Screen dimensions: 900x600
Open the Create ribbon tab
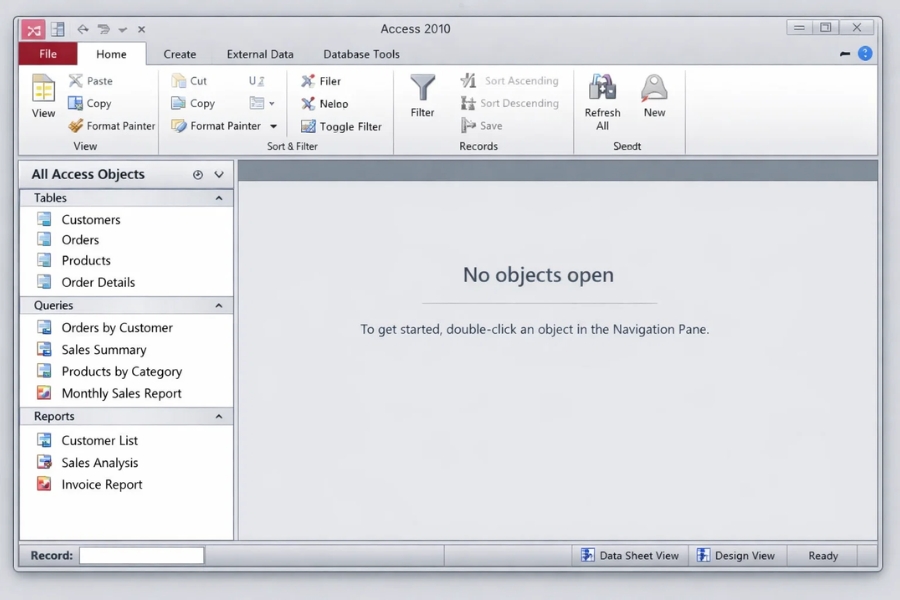(180, 54)
